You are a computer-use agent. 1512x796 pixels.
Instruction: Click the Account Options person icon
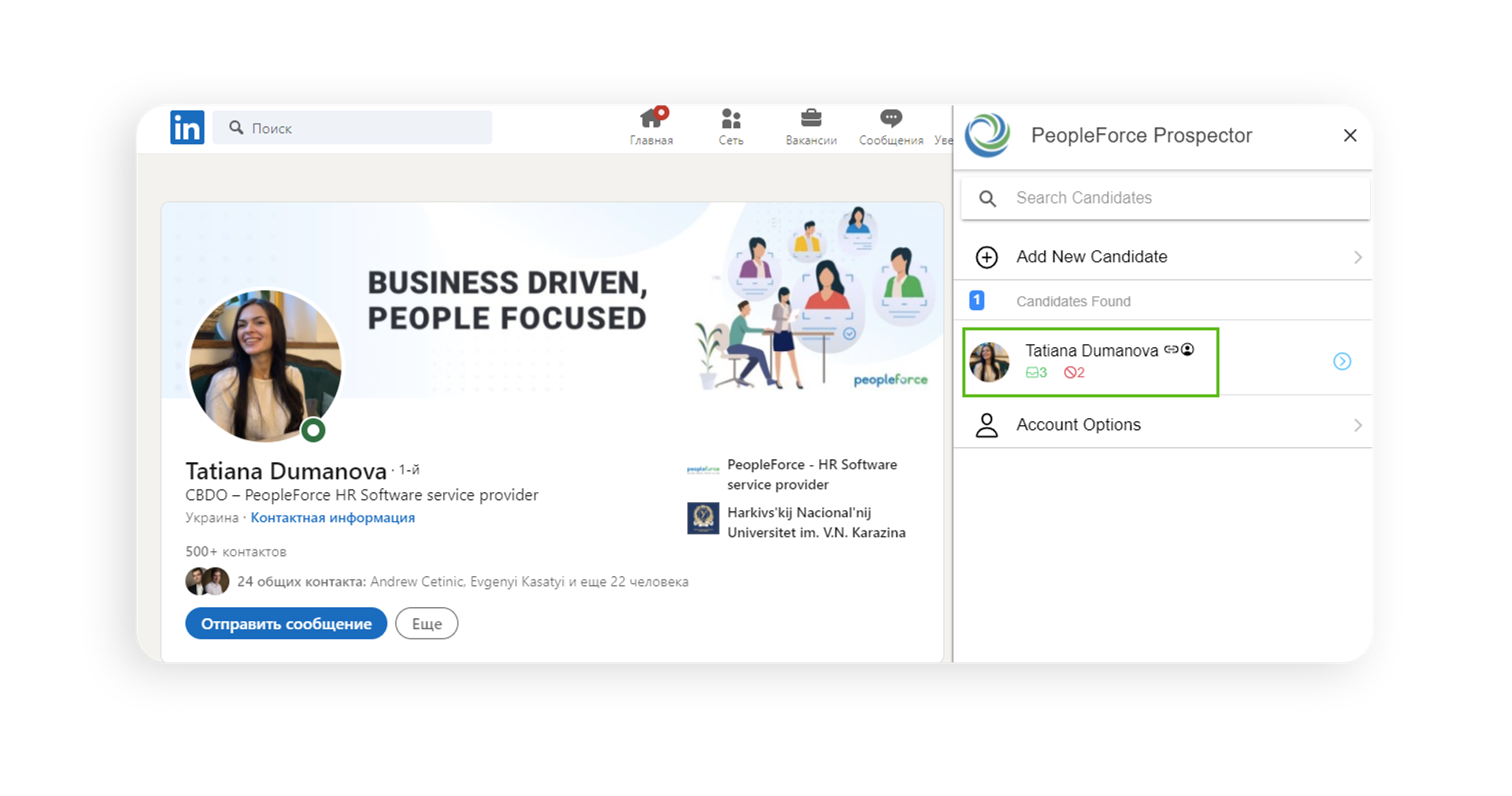(987, 425)
